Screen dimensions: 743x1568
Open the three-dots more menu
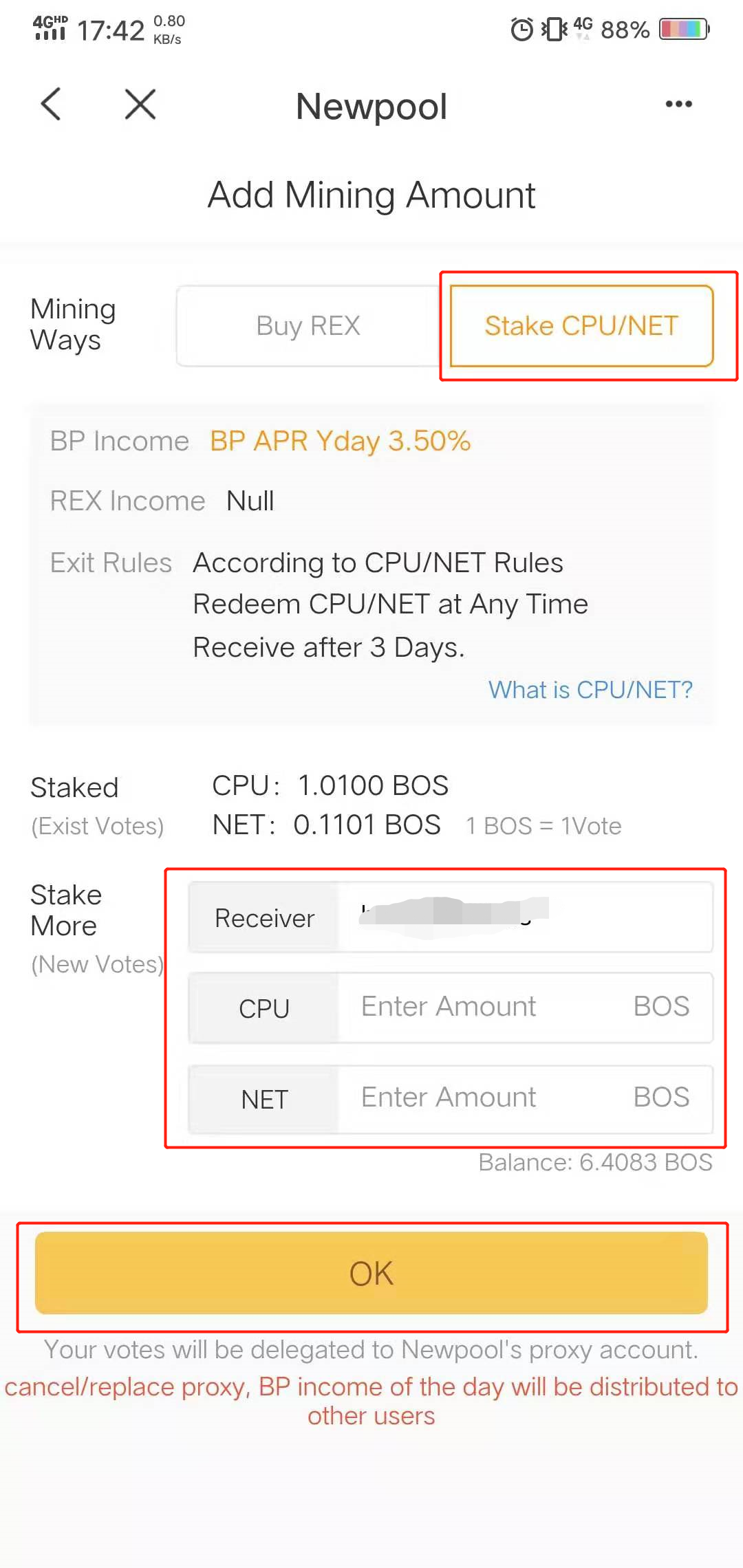click(x=678, y=105)
